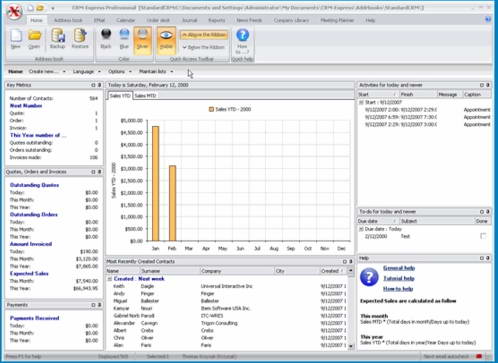Pin the Most Recently Created Contacts panel
The image size is (498, 363).
(x=351, y=262)
